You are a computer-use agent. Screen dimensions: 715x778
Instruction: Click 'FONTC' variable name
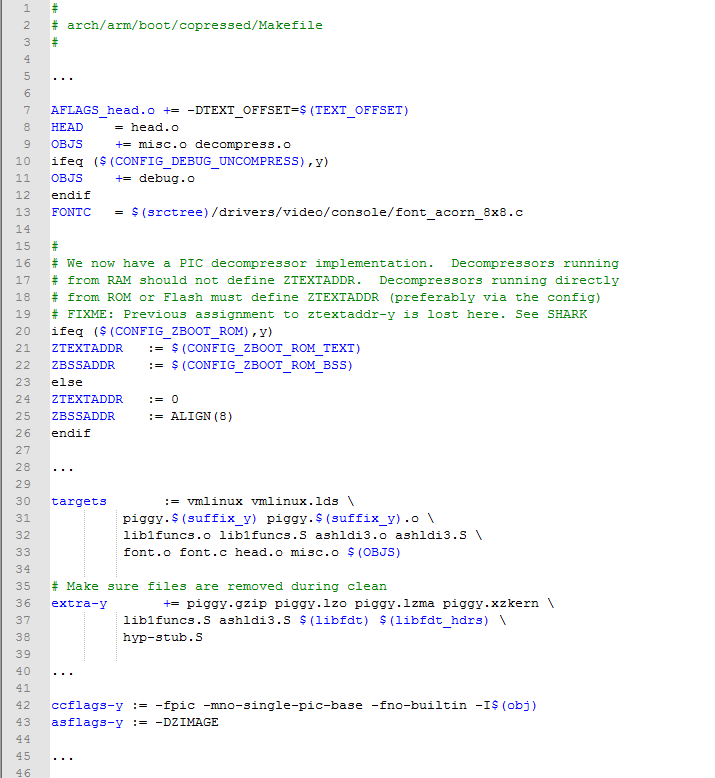(x=71, y=212)
